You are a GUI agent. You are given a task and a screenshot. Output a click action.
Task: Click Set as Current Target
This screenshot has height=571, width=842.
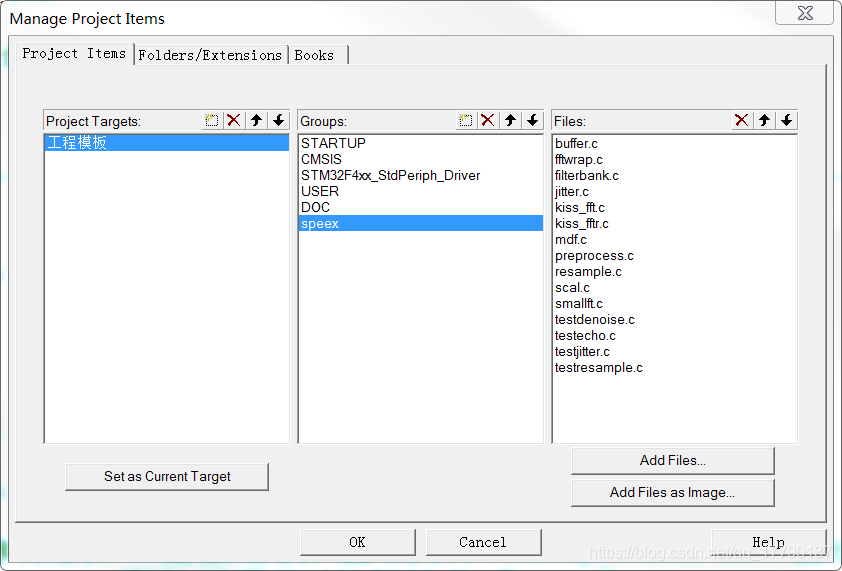pyautogui.click(x=167, y=476)
